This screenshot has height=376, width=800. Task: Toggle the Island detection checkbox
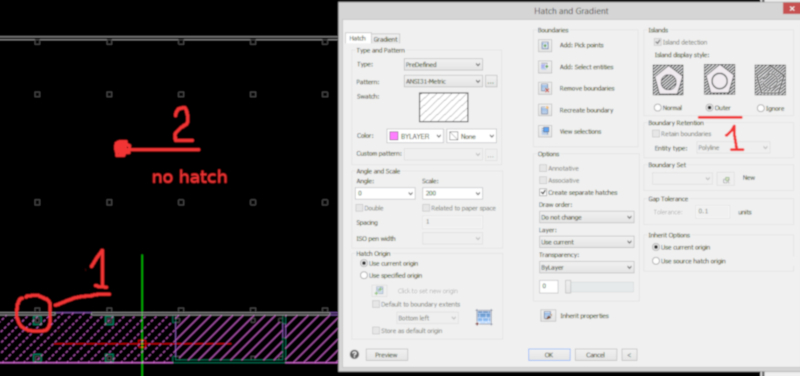pos(658,42)
